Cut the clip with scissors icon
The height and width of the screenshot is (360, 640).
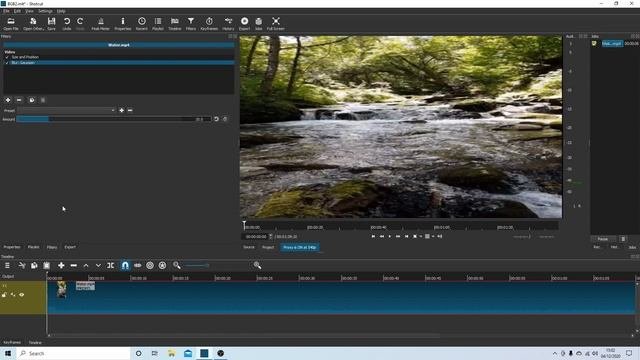pyautogui.click(x=22, y=265)
